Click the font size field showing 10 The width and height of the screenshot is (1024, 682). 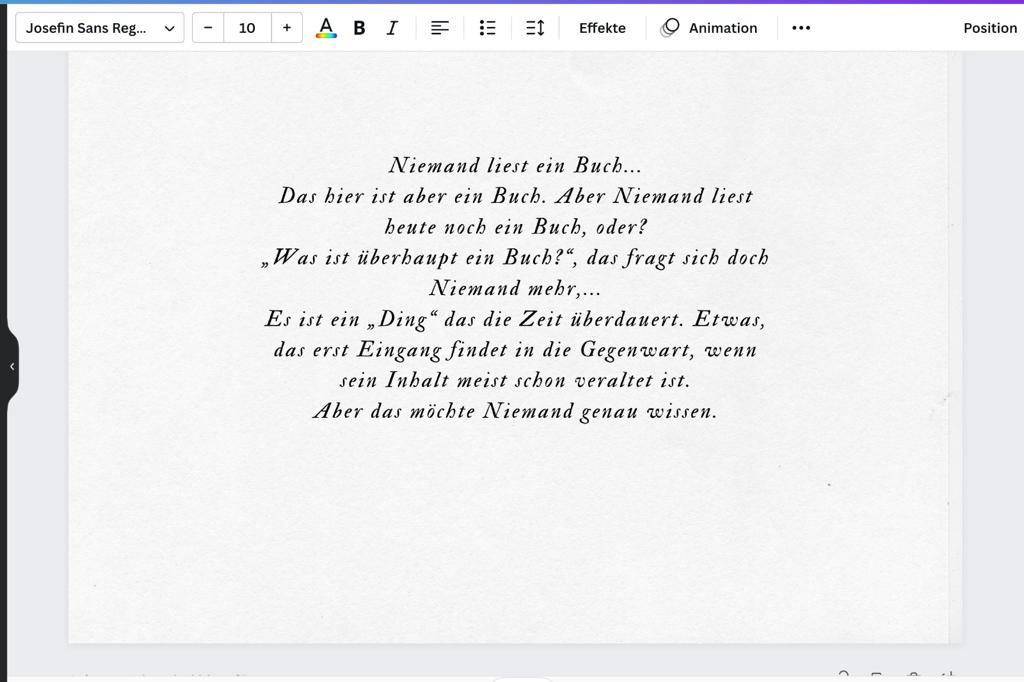pos(248,28)
